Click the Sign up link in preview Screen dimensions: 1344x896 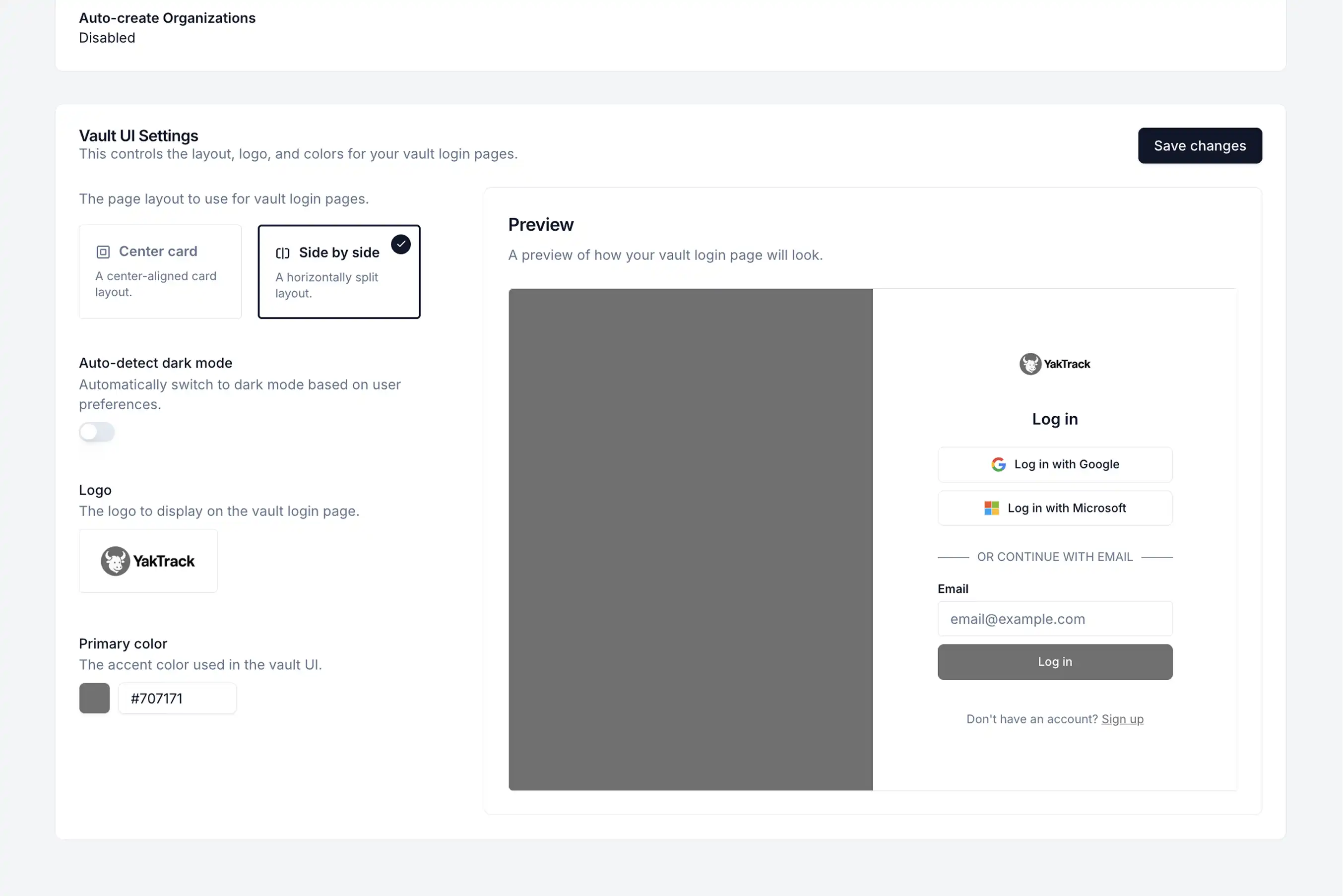point(1122,719)
